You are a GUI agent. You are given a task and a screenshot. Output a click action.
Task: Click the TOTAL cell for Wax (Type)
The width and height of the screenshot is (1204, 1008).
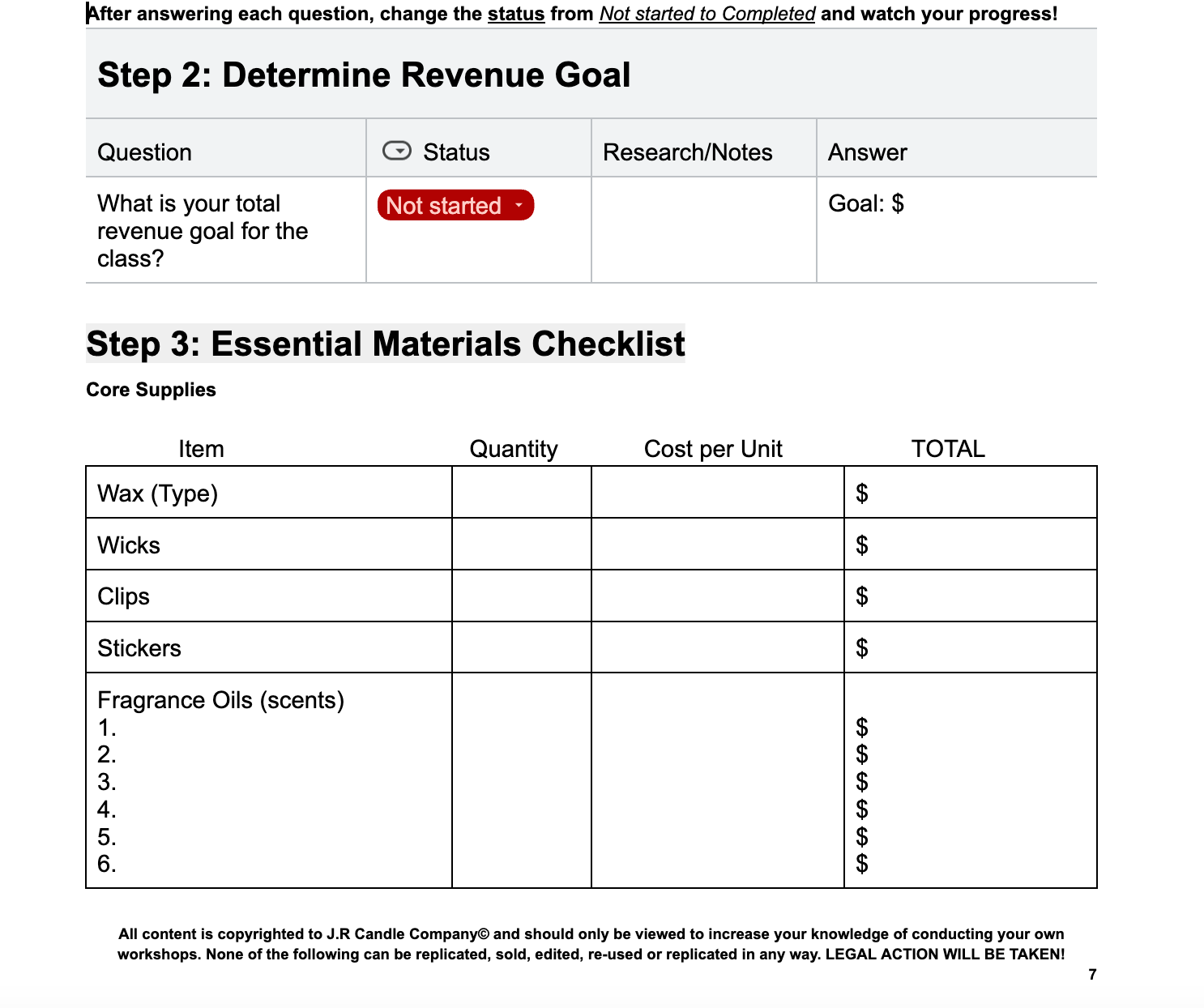pos(970,493)
